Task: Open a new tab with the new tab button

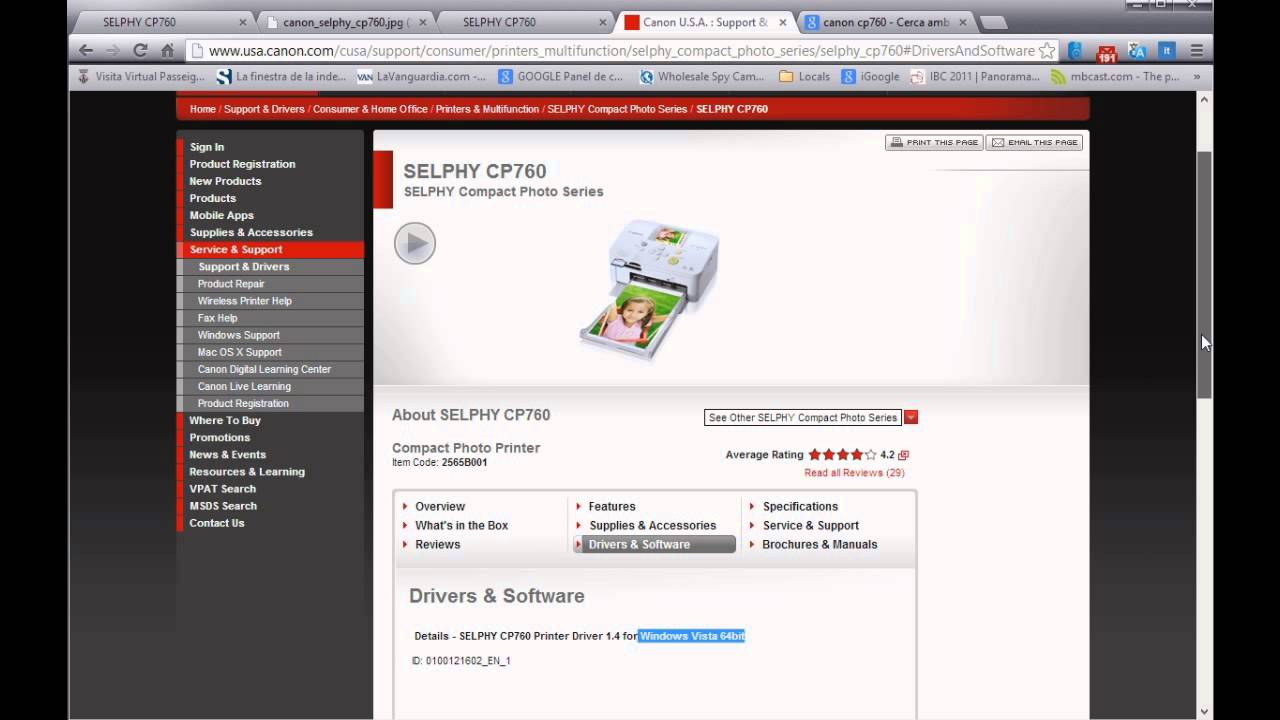Action: (993, 22)
